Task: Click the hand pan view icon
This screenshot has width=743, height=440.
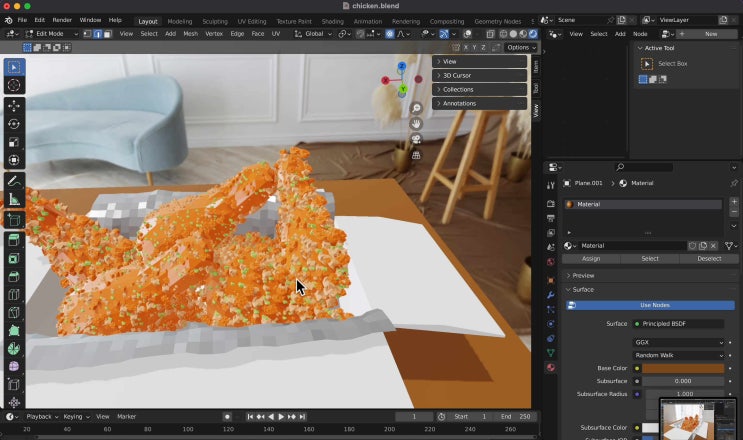Action: [x=416, y=124]
